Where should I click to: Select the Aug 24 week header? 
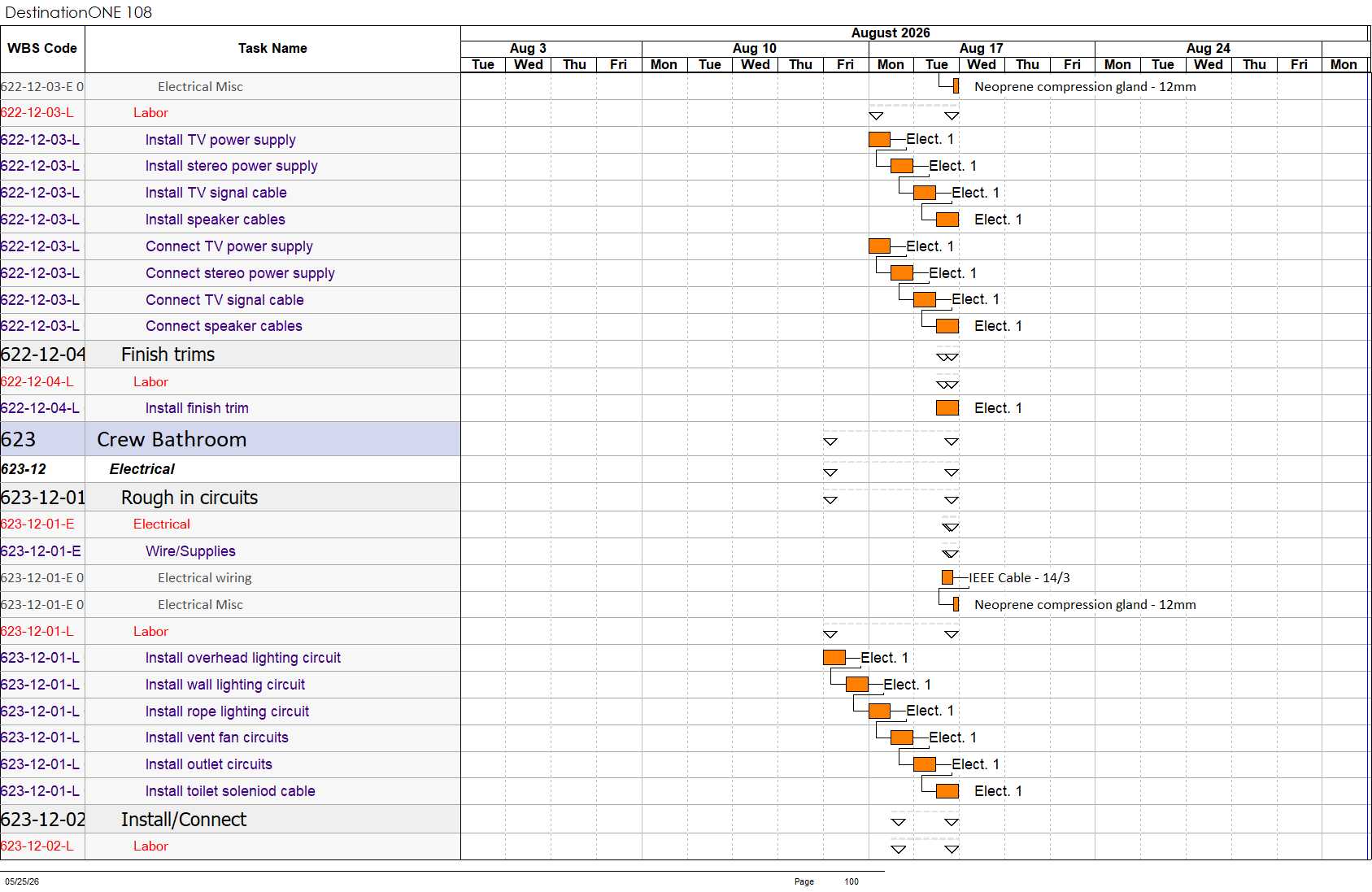1208,49
